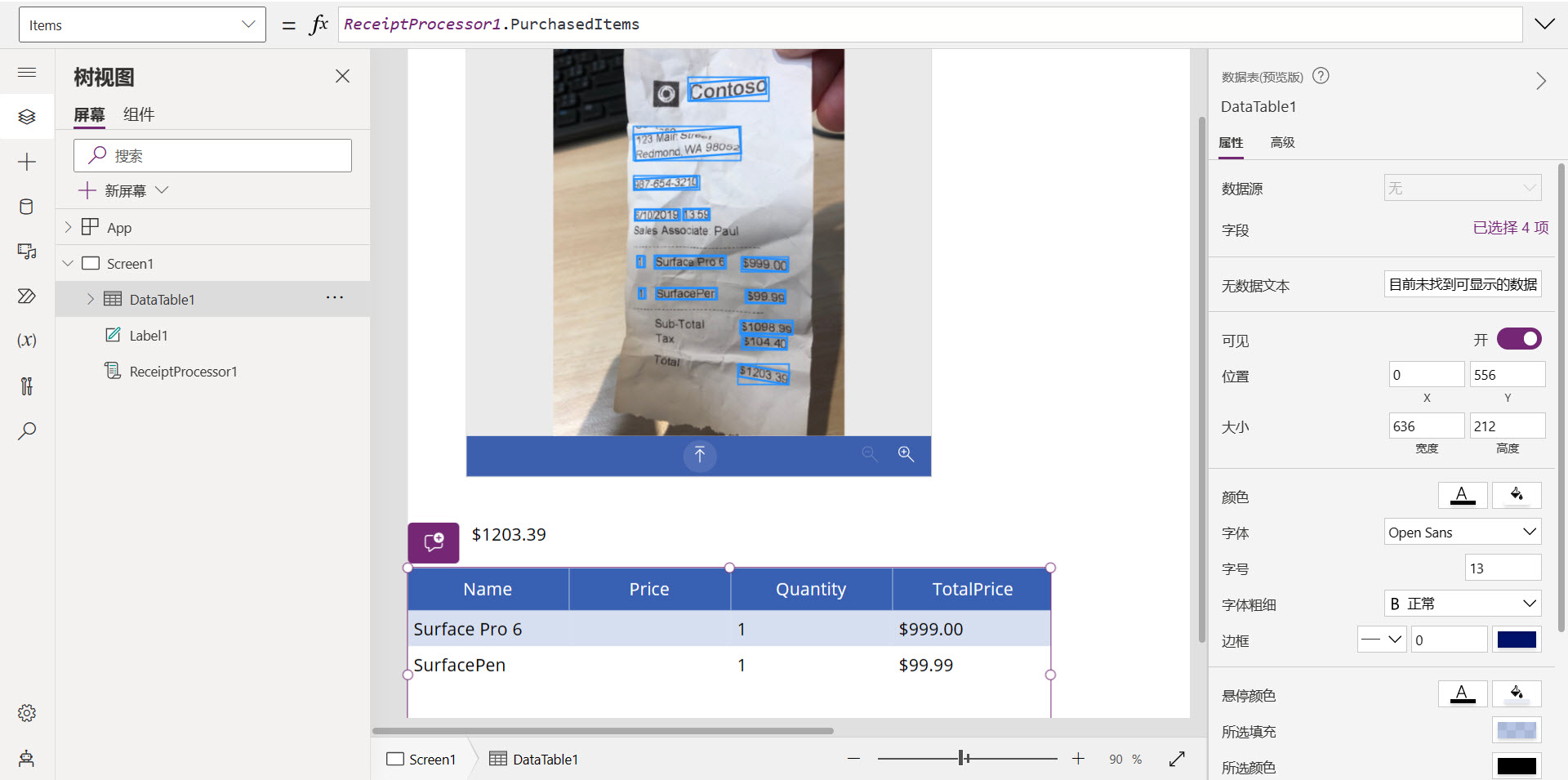
Task: Open the New screen dropdown arrow
Action: (162, 190)
